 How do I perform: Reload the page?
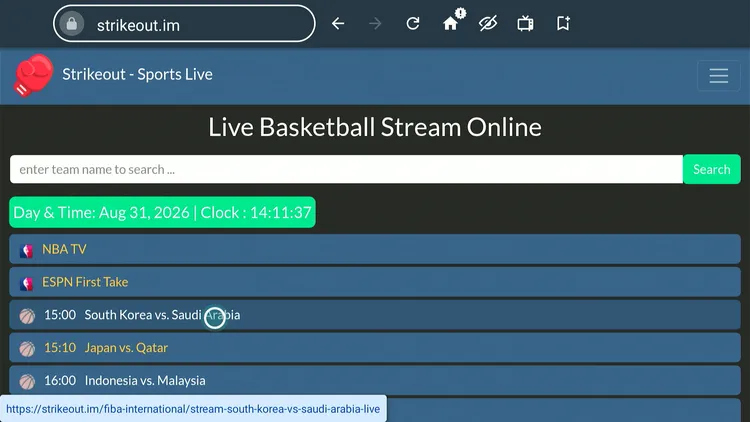pyautogui.click(x=413, y=23)
